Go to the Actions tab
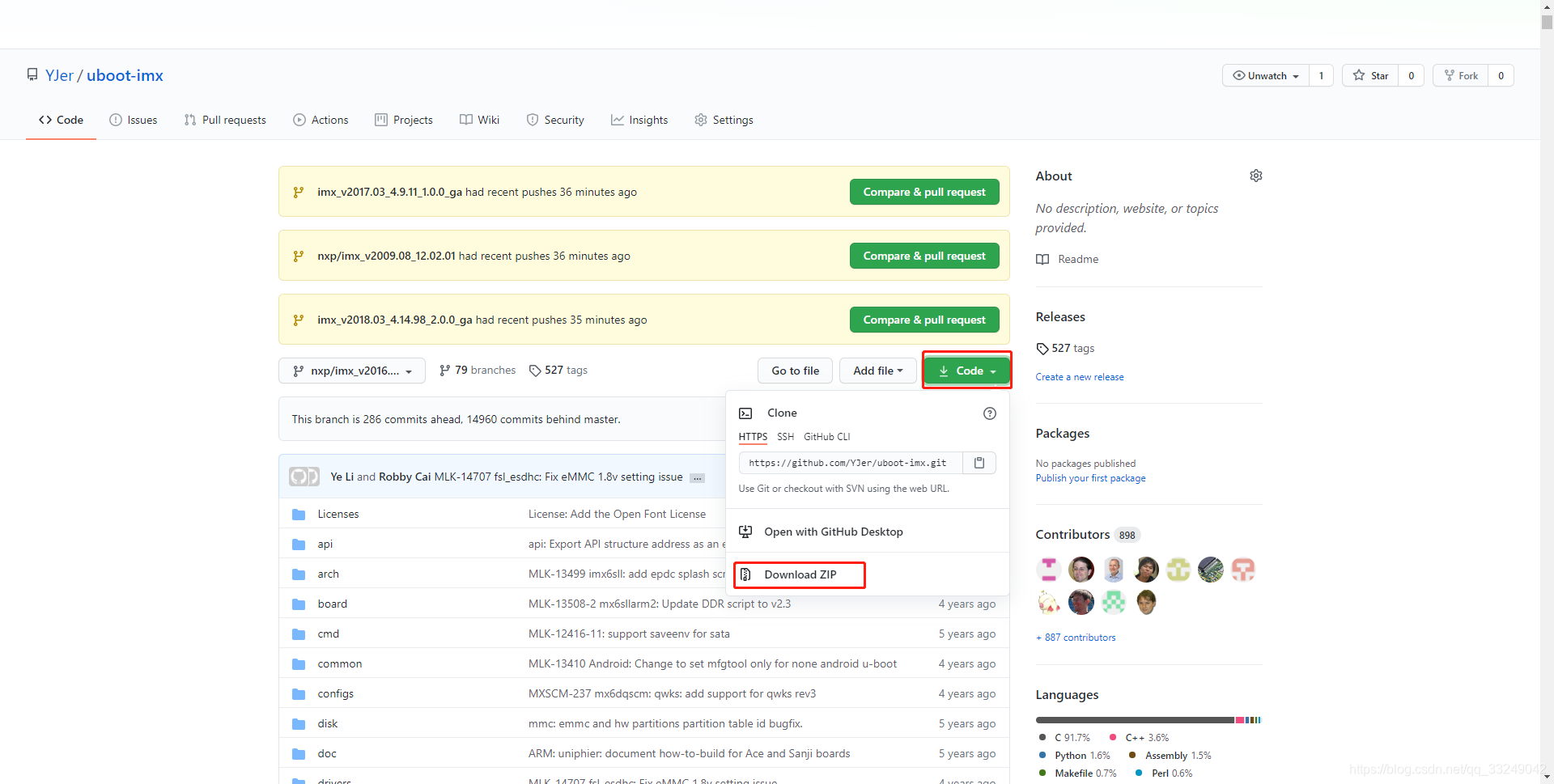 (x=321, y=120)
